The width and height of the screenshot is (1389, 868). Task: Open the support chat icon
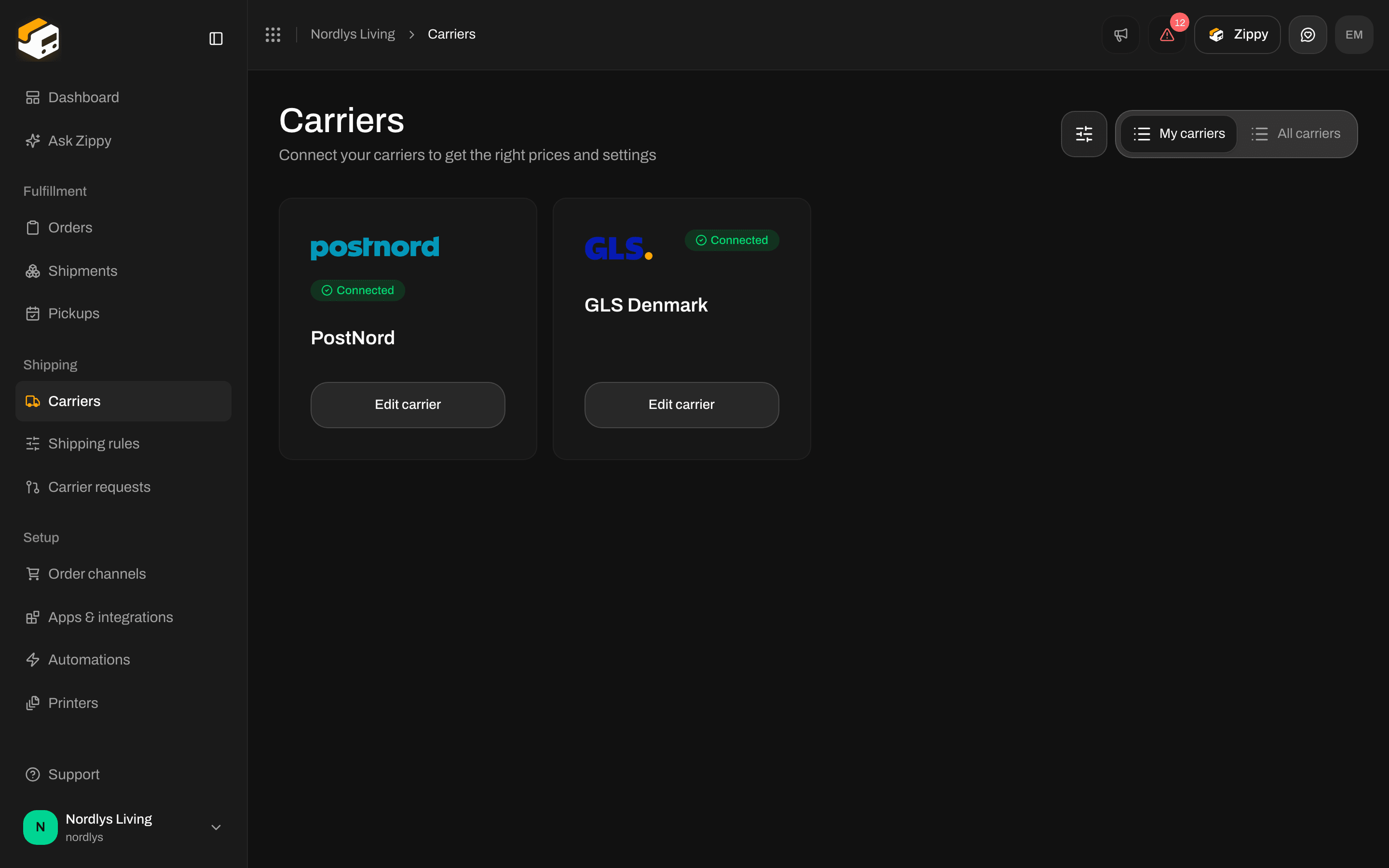1307,34
